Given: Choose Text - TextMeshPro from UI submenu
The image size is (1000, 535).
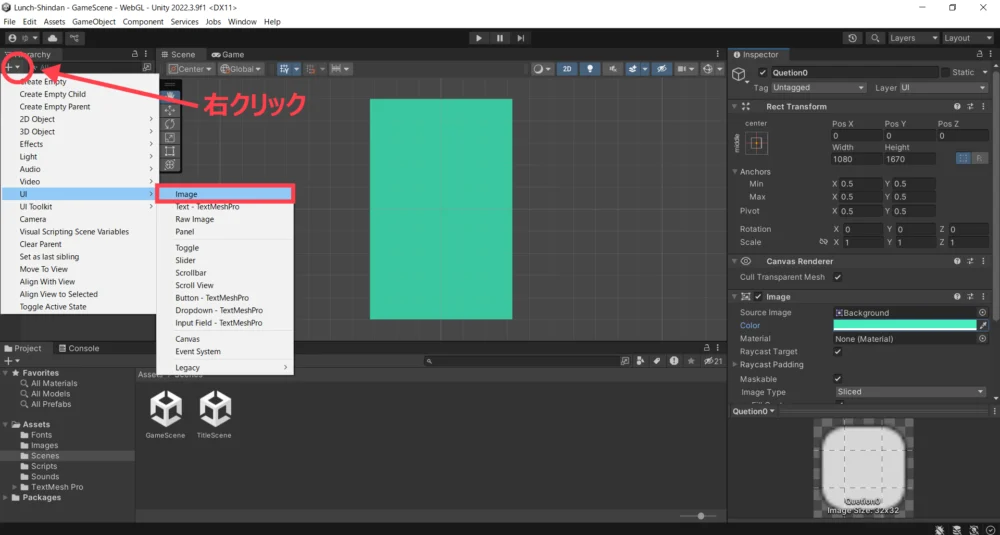Looking at the screenshot, I should point(225,207).
